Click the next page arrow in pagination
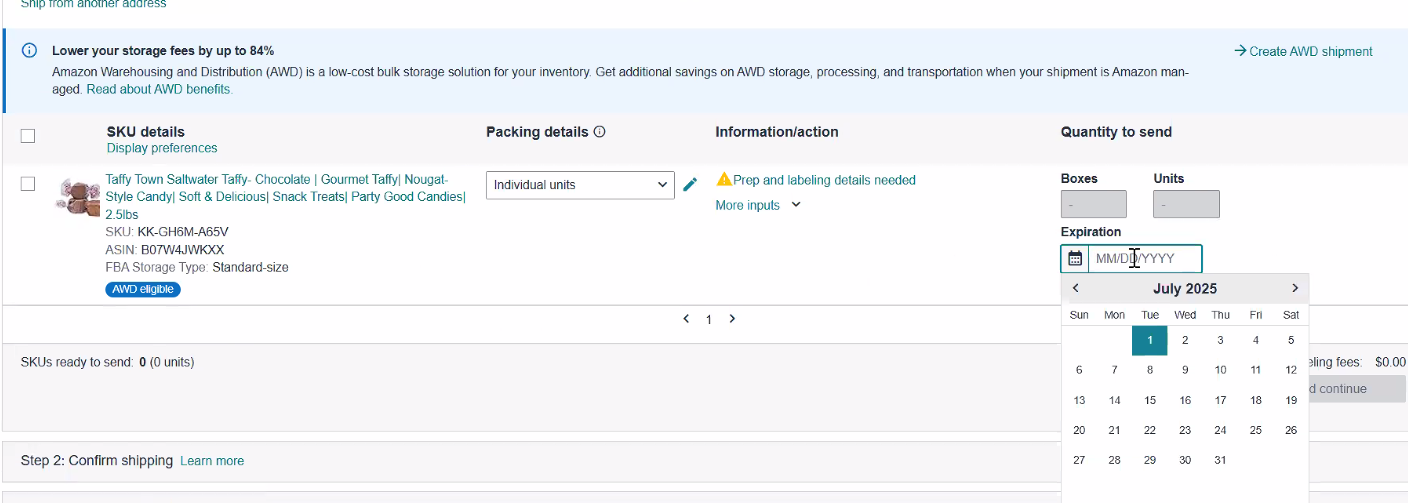Viewport: 1408px width, 503px height. [x=732, y=319]
